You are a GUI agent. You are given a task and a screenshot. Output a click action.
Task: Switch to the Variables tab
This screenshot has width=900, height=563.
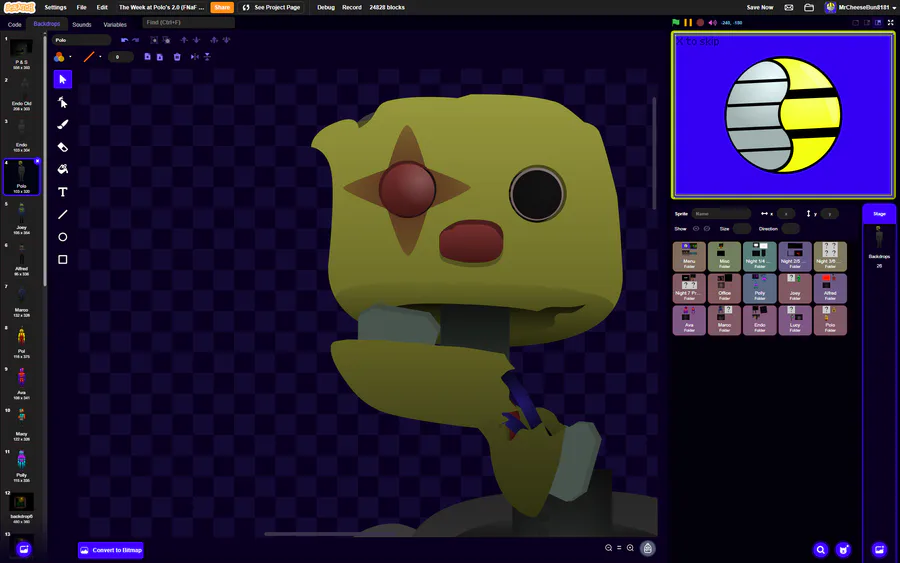tap(115, 25)
